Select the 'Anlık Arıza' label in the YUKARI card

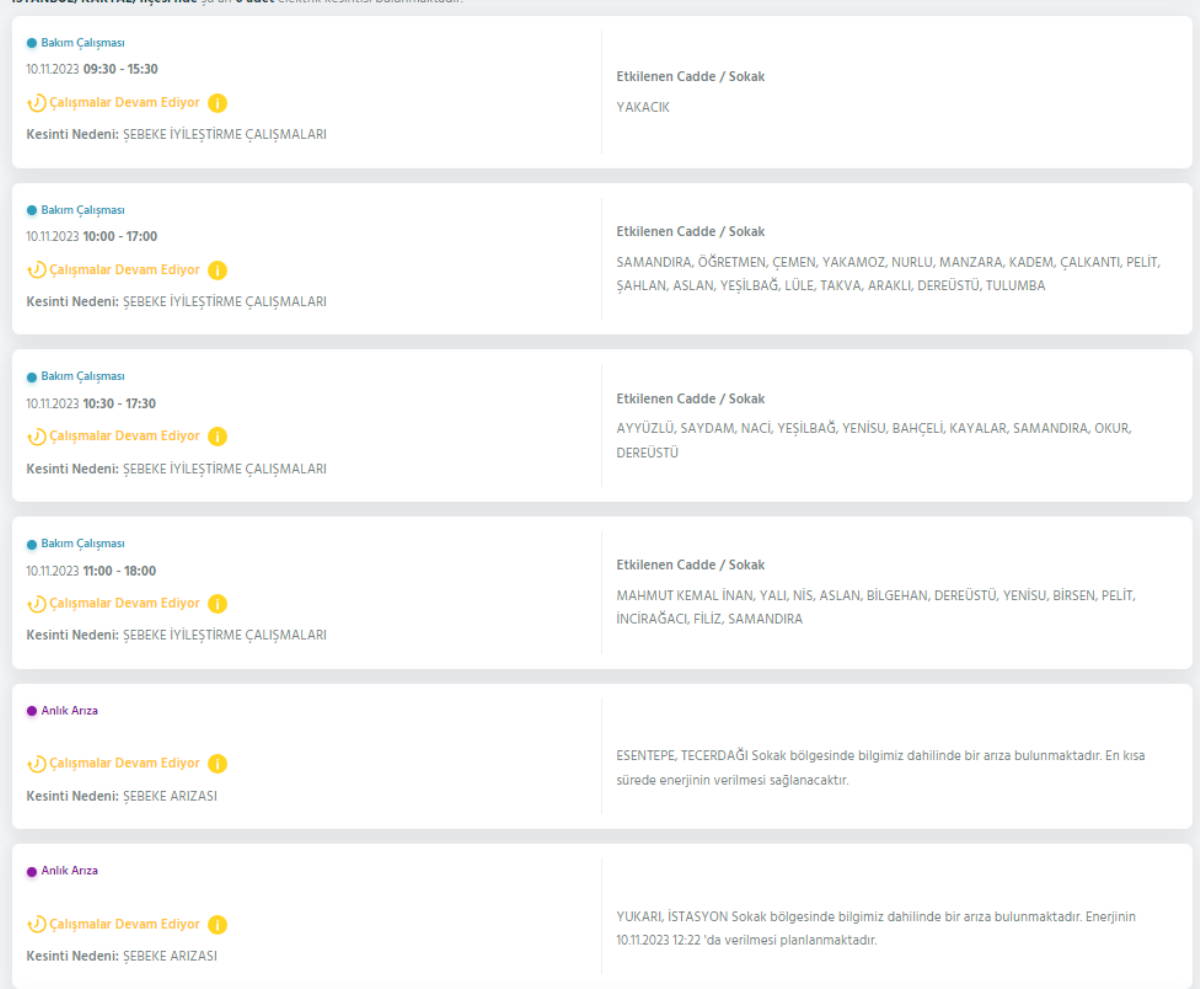coord(69,871)
